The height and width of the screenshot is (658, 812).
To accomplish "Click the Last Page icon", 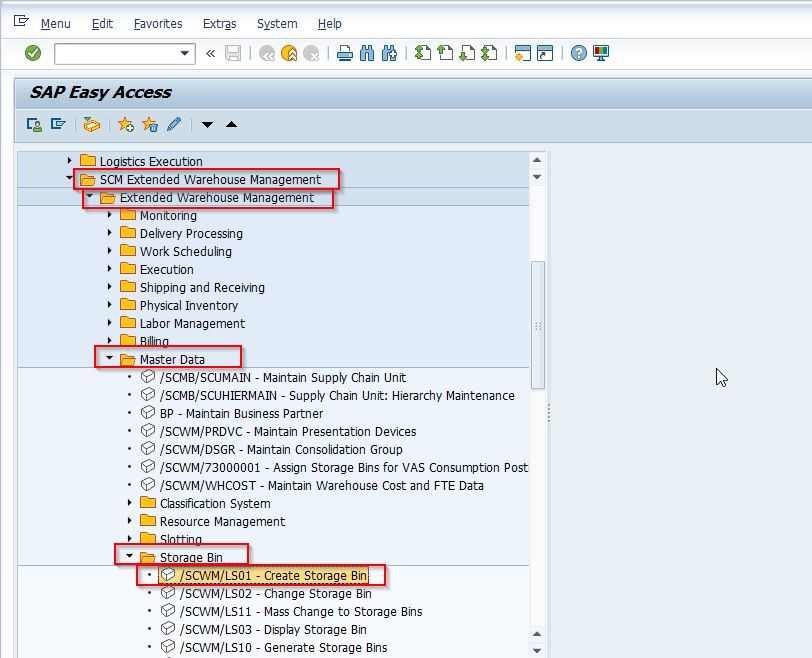I will pyautogui.click(x=489, y=53).
